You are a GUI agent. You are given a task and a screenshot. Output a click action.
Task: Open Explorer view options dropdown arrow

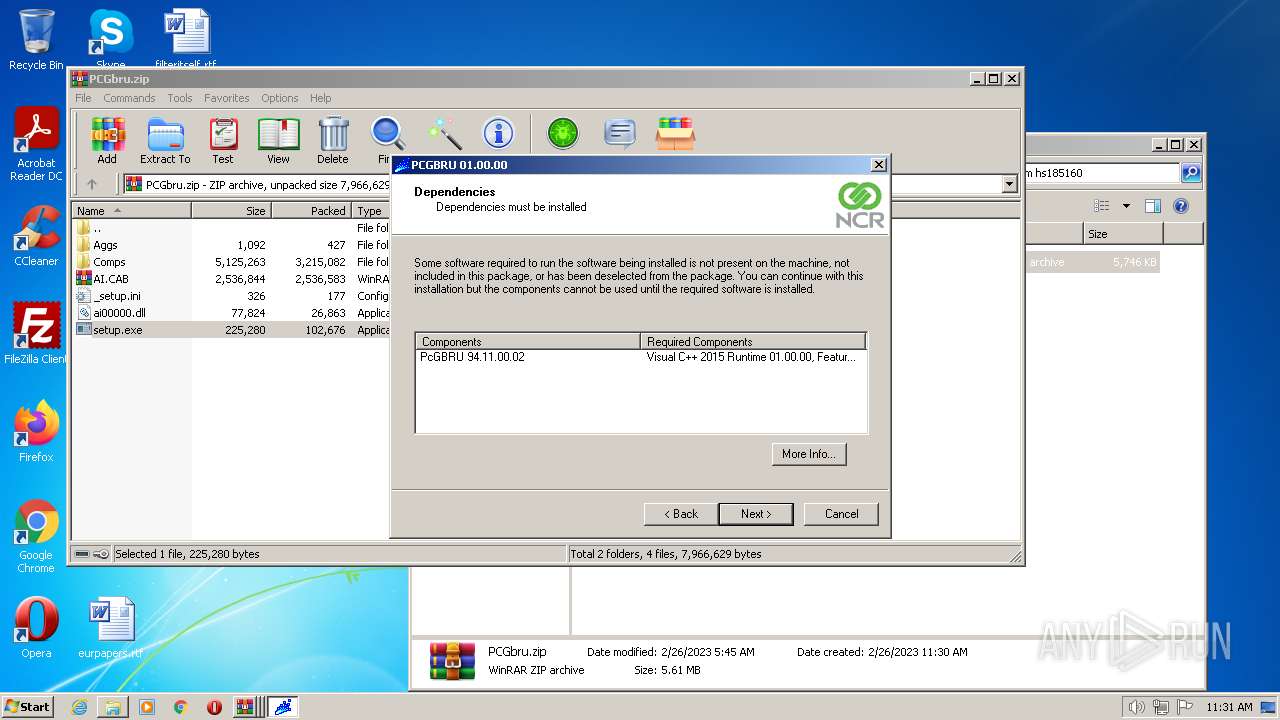coord(1126,206)
